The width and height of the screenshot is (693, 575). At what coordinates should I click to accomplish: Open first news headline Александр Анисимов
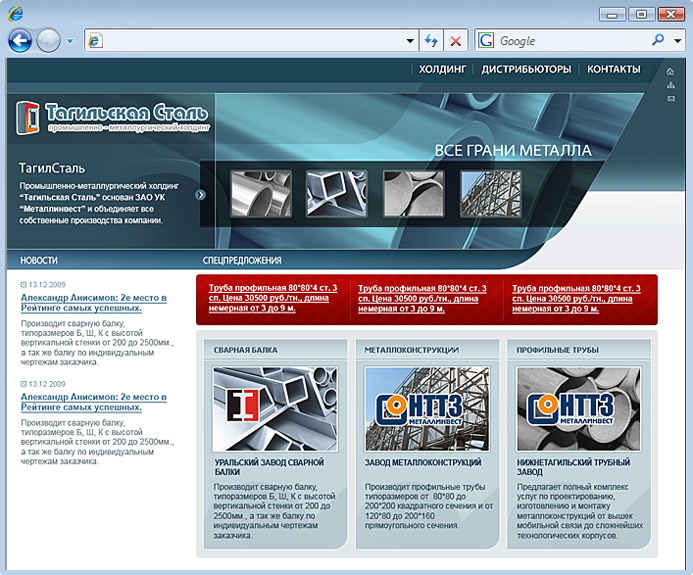(x=94, y=303)
